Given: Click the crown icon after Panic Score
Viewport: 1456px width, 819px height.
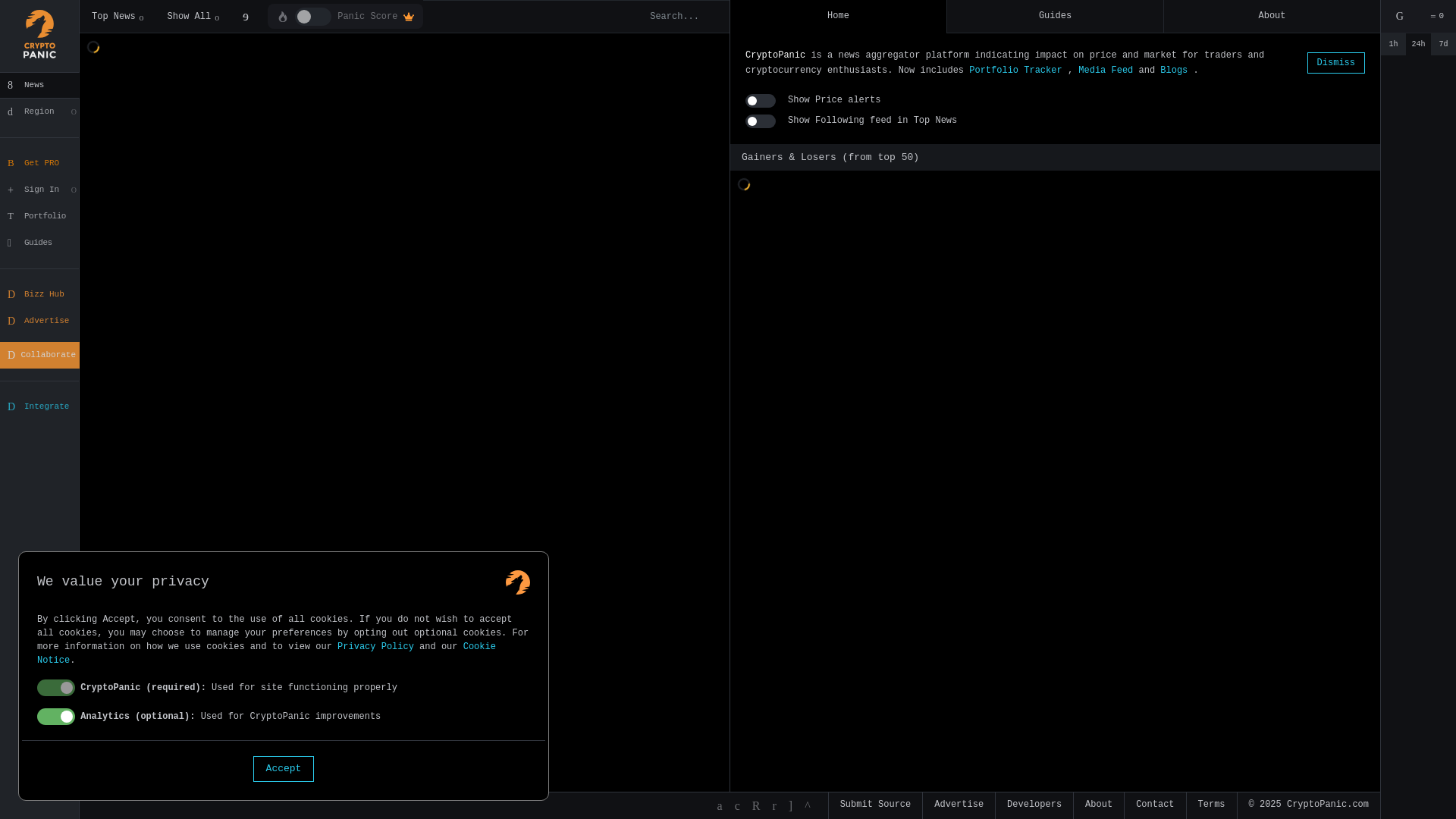Looking at the screenshot, I should (409, 17).
